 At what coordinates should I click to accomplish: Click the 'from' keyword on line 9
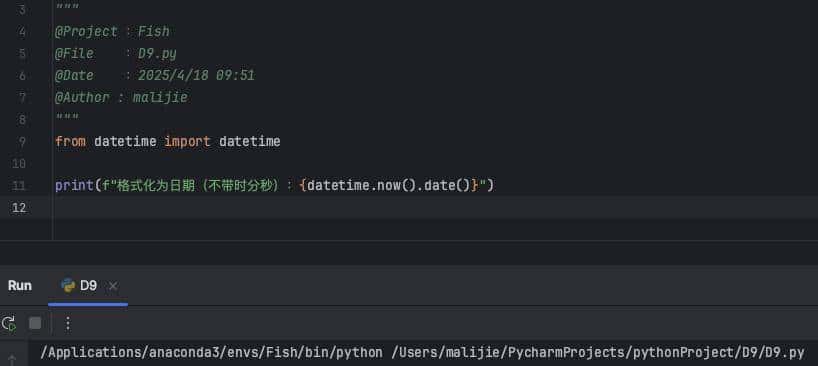[70, 142]
